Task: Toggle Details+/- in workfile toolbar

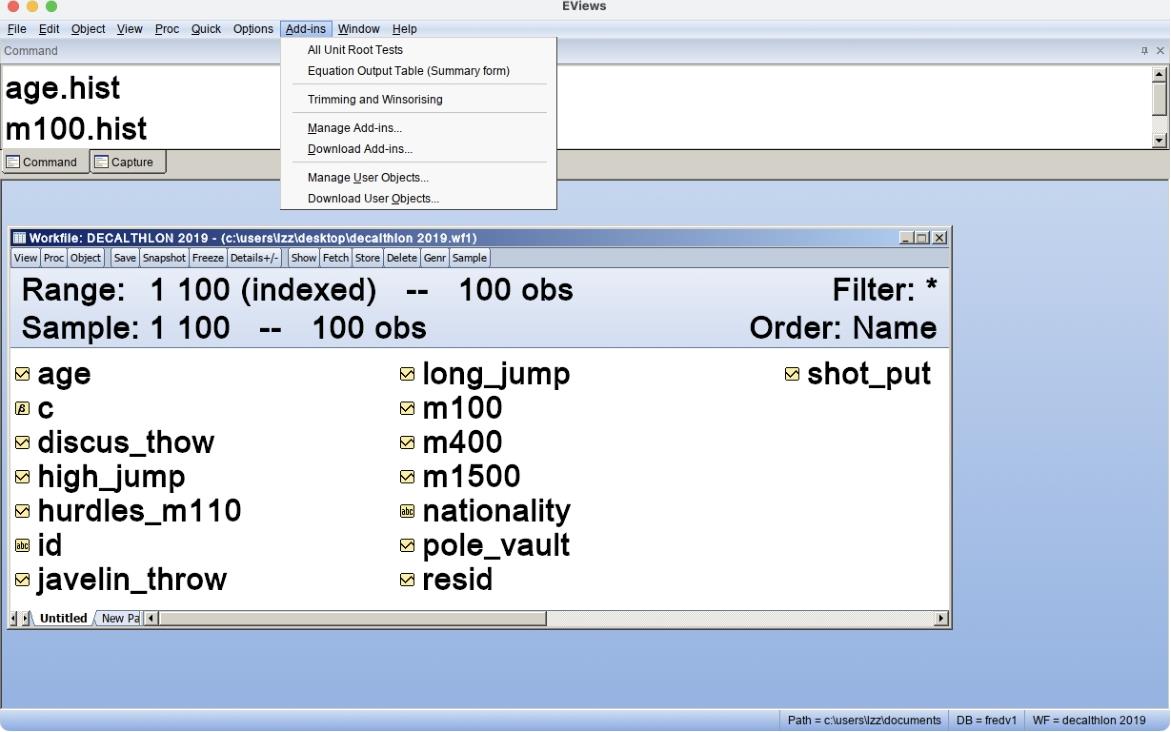Action: [x=255, y=258]
